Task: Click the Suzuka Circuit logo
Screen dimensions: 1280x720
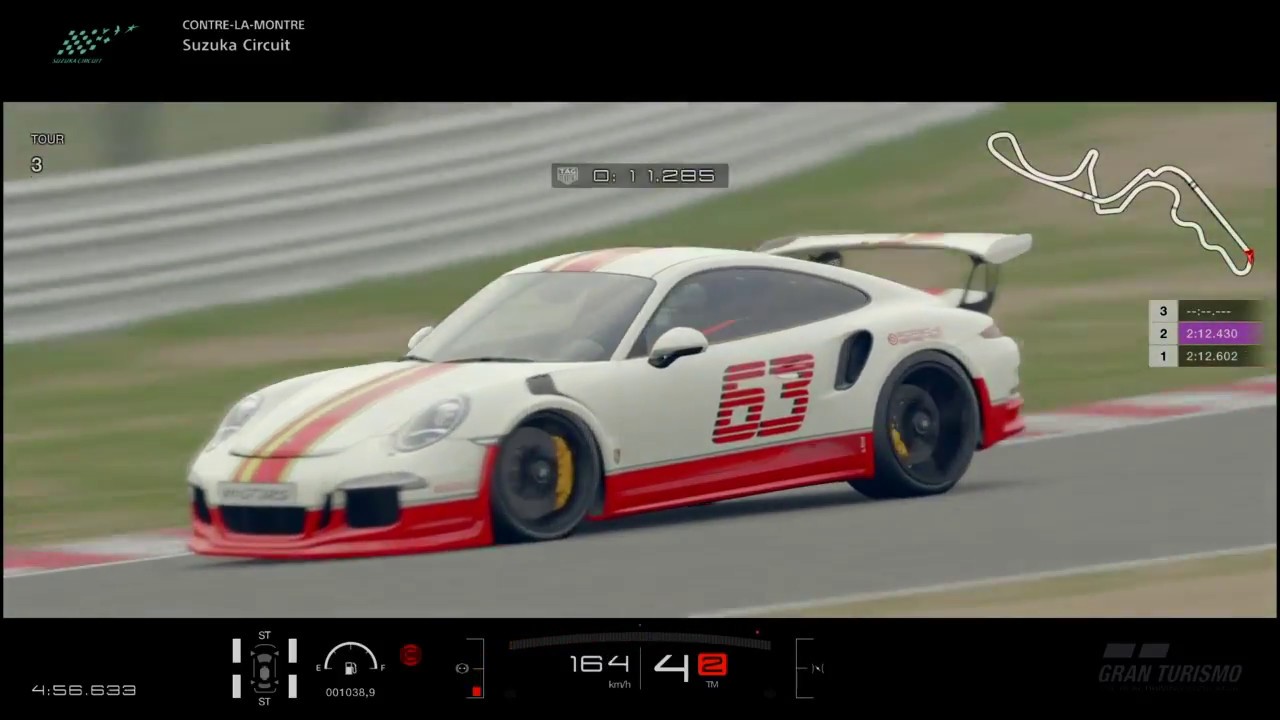Action: [95, 43]
